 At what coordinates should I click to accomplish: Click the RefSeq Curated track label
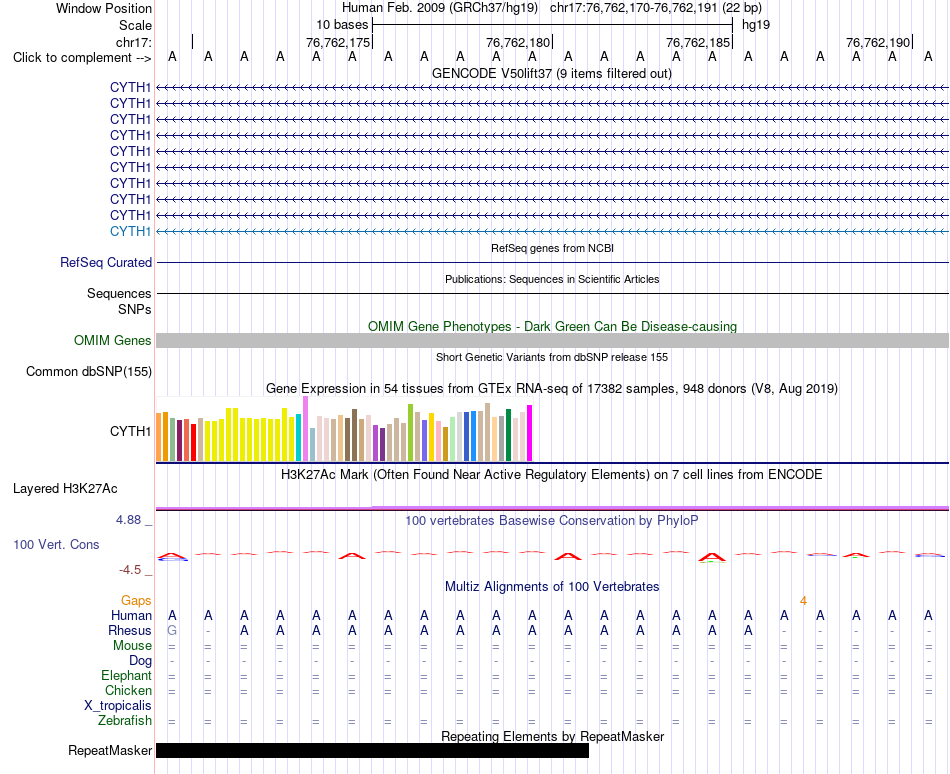click(106, 263)
